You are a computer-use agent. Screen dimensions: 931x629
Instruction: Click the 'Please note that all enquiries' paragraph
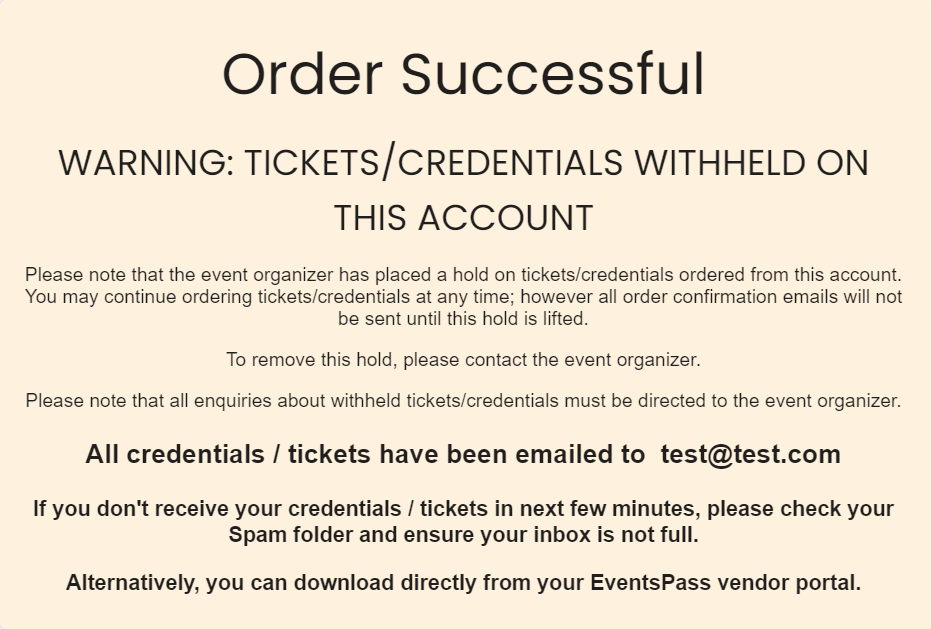[x=463, y=401]
